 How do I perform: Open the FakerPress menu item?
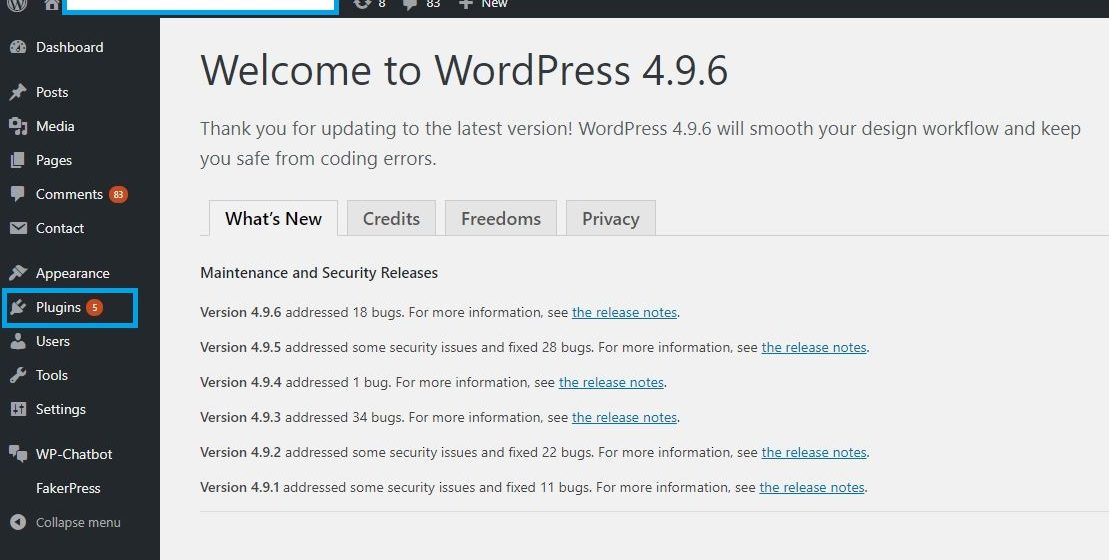[68, 489]
